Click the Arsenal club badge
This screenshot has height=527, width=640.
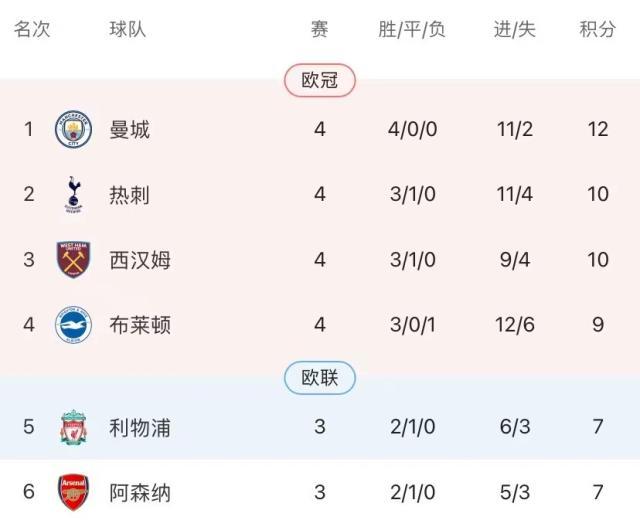(74, 492)
